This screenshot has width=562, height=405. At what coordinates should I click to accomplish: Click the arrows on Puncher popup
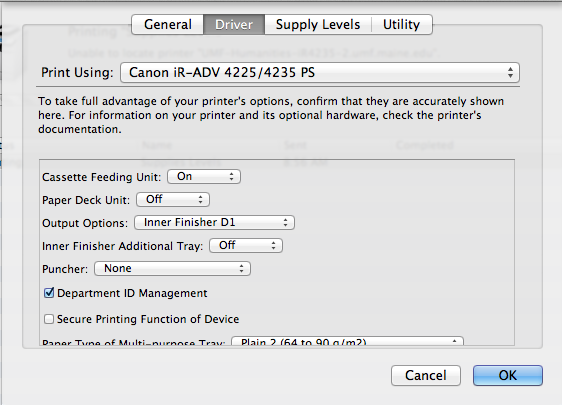pos(242,268)
